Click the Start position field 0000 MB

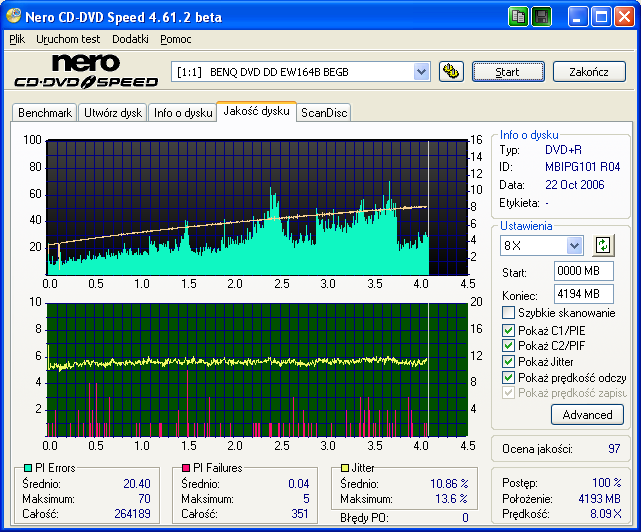click(x=584, y=271)
